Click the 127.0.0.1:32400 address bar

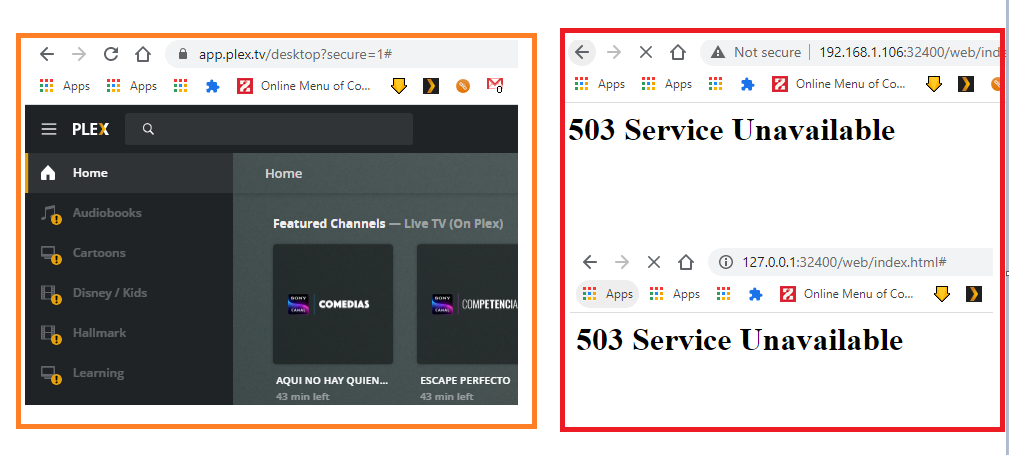[x=850, y=262]
